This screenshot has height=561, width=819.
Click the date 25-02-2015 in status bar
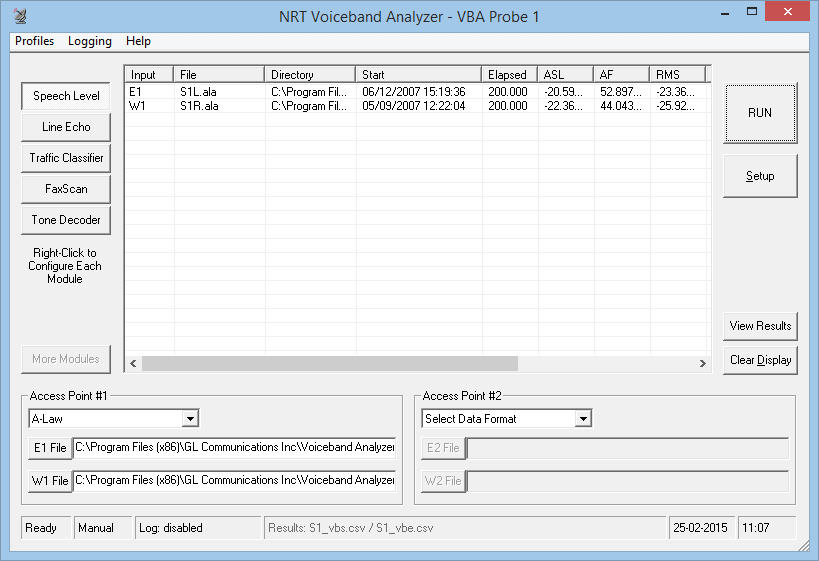coord(700,528)
